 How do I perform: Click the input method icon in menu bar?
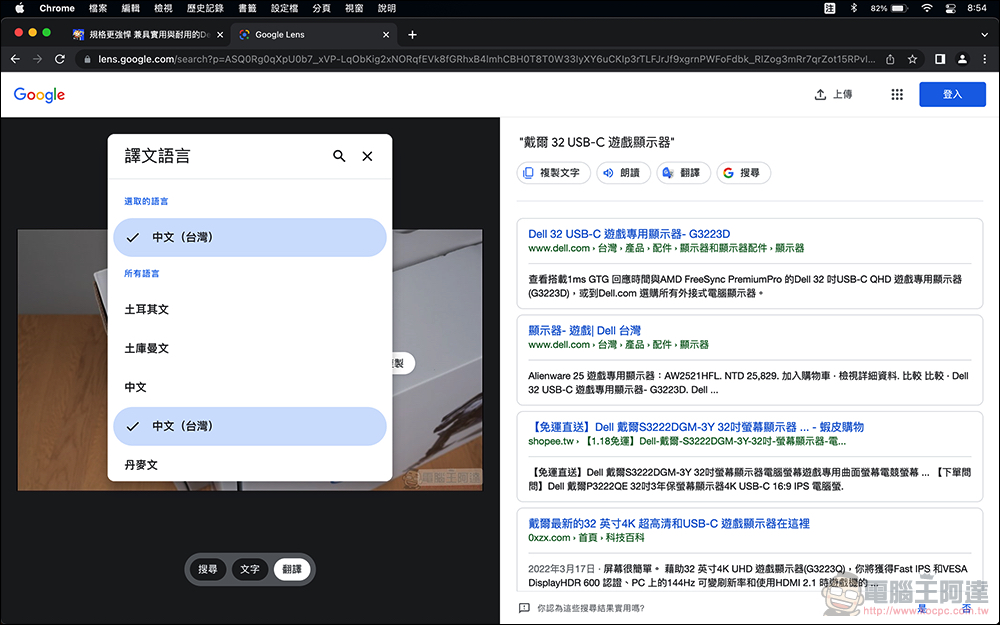coord(829,8)
